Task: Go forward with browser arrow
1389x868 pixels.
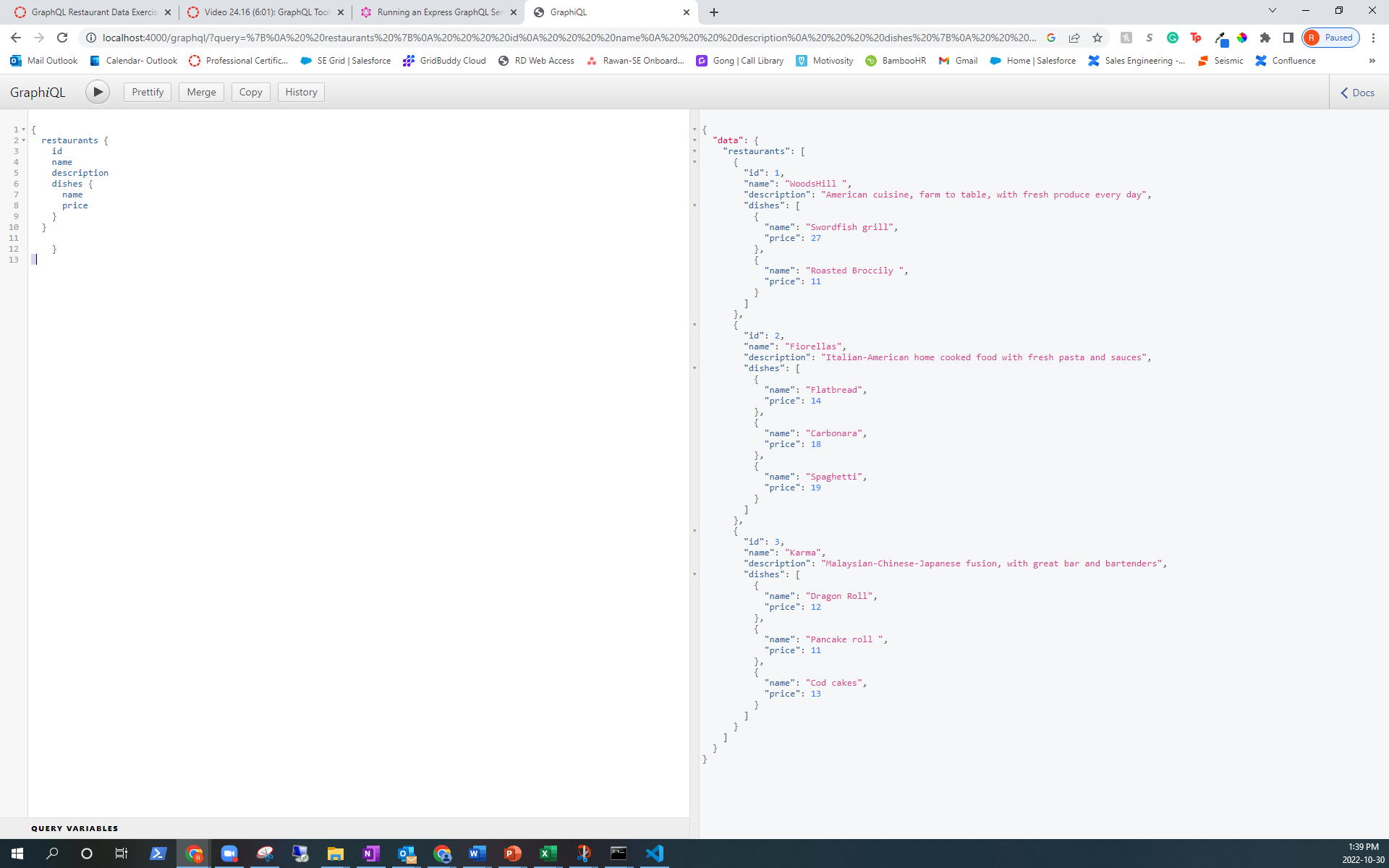Action: pos(39,38)
